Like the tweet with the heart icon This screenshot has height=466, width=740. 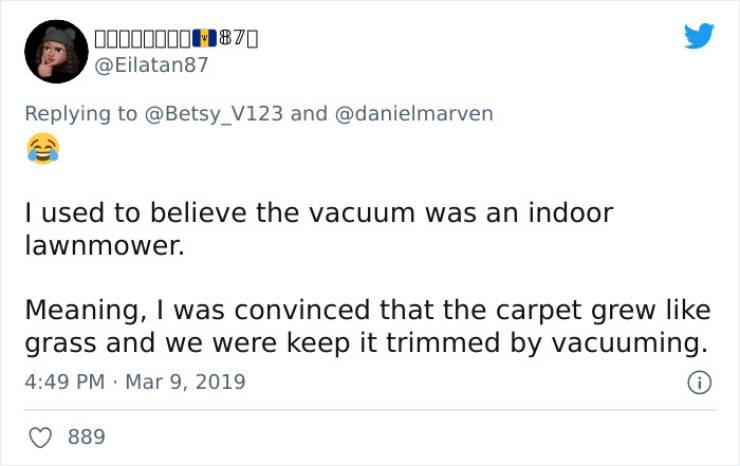click(42, 437)
